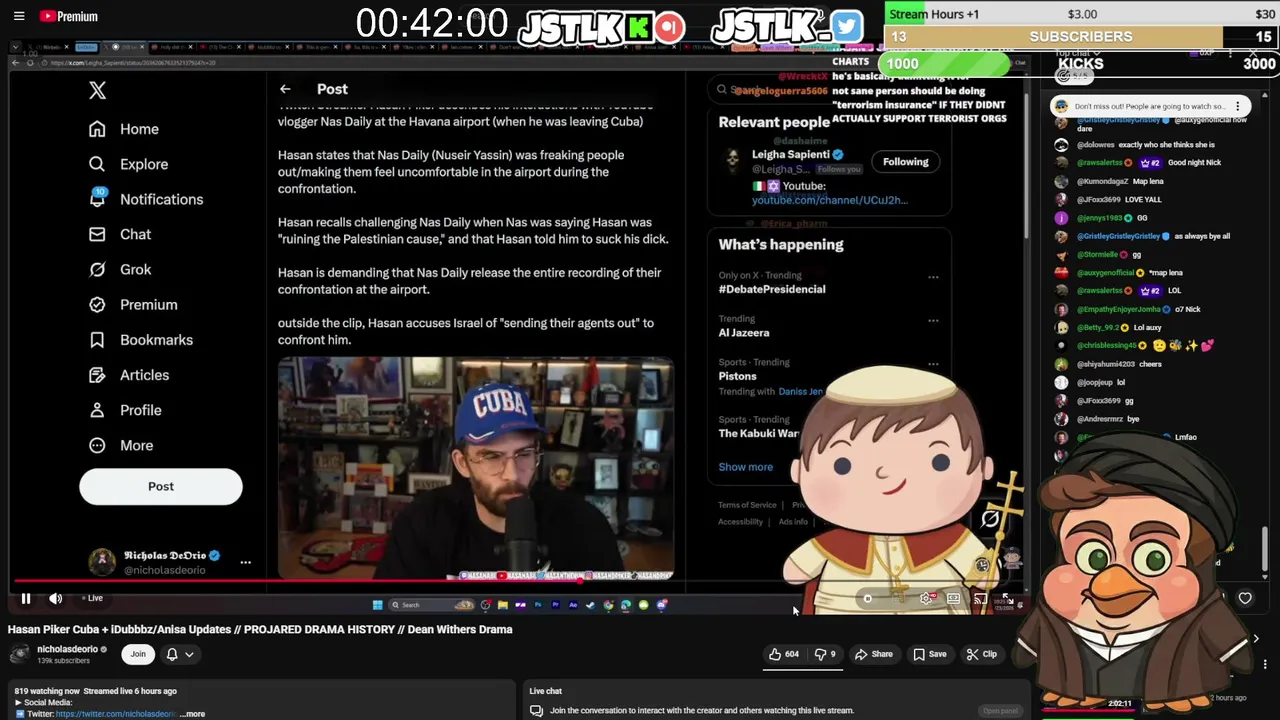The image size is (1280, 720).
Task: Click the white Post button
Action: 161,486
